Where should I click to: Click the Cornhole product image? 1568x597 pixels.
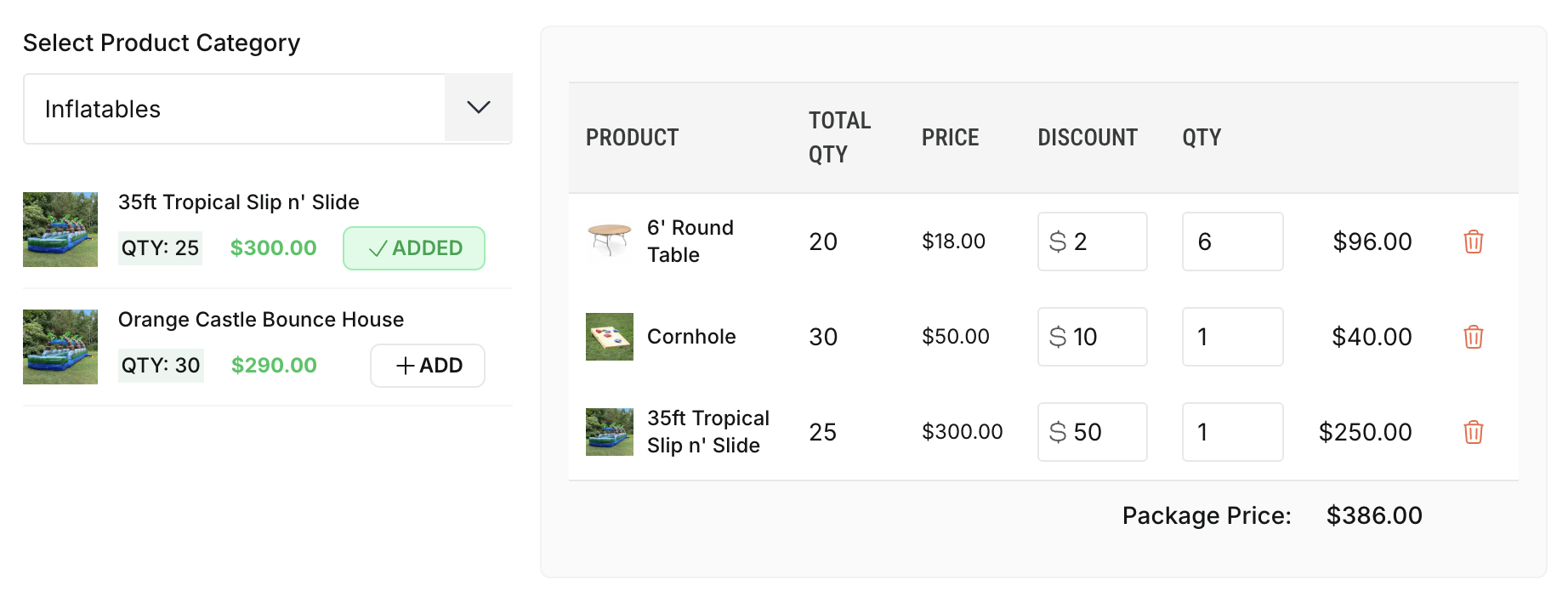[609, 337]
